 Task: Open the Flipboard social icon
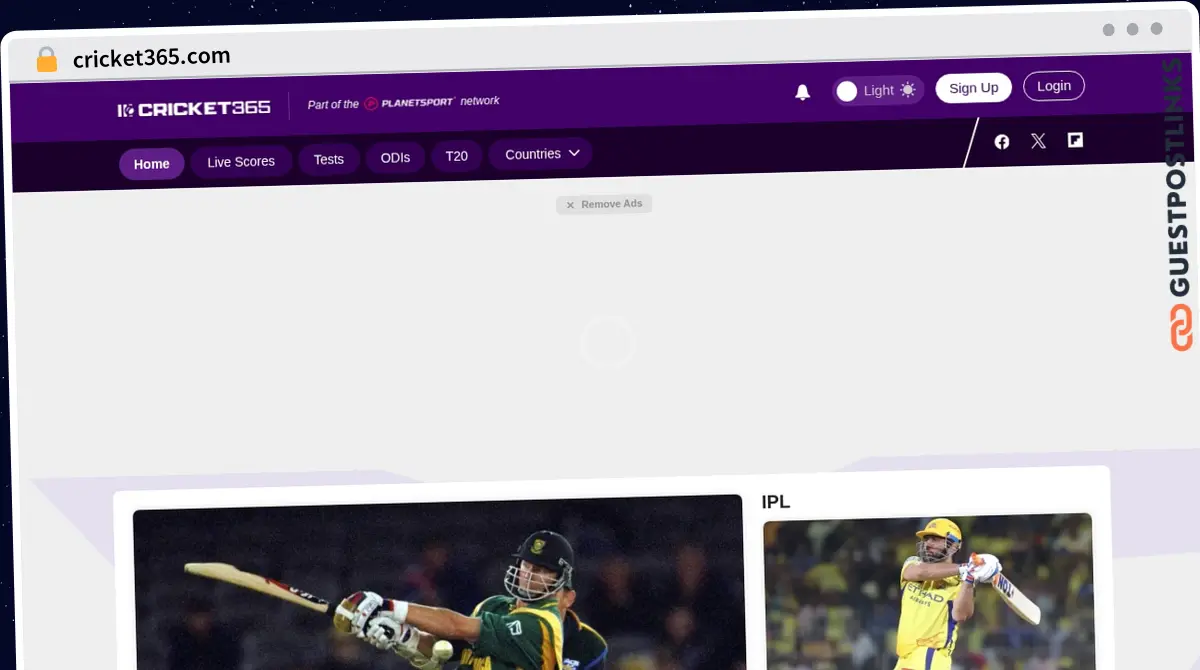tap(1075, 140)
